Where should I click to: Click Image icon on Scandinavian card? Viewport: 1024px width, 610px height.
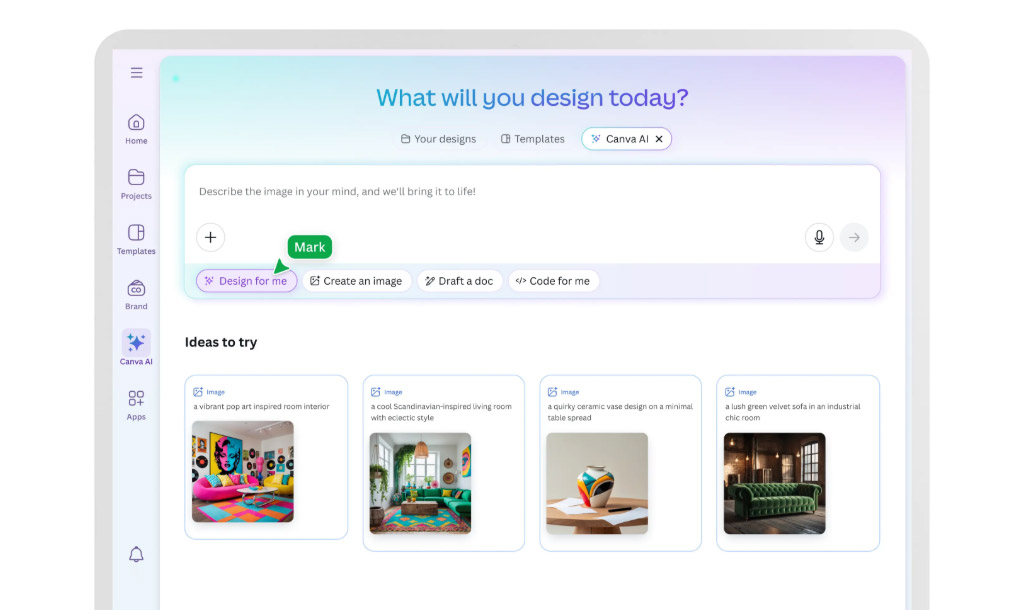point(376,392)
